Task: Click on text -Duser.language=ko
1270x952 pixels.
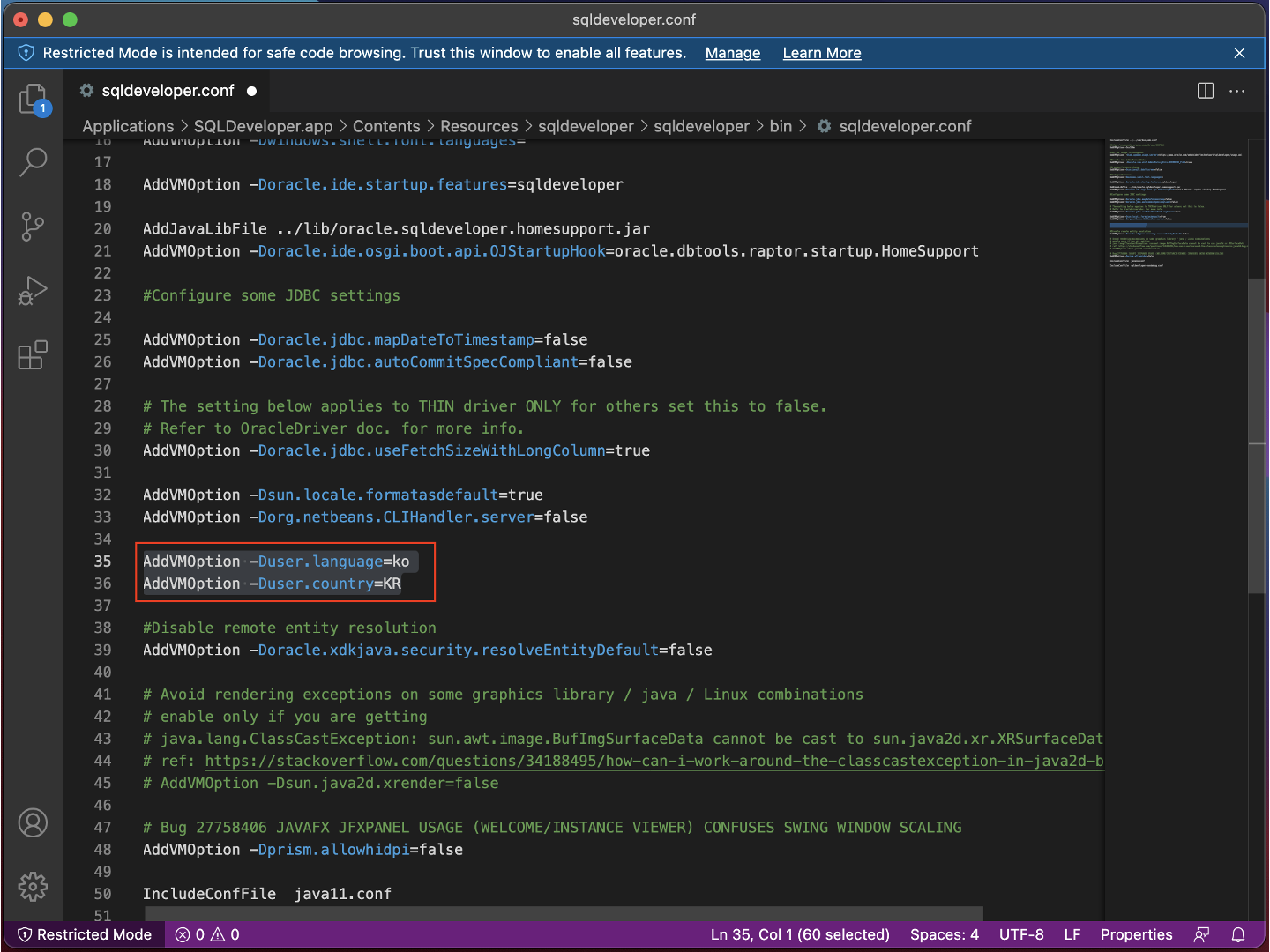Action: tap(329, 562)
